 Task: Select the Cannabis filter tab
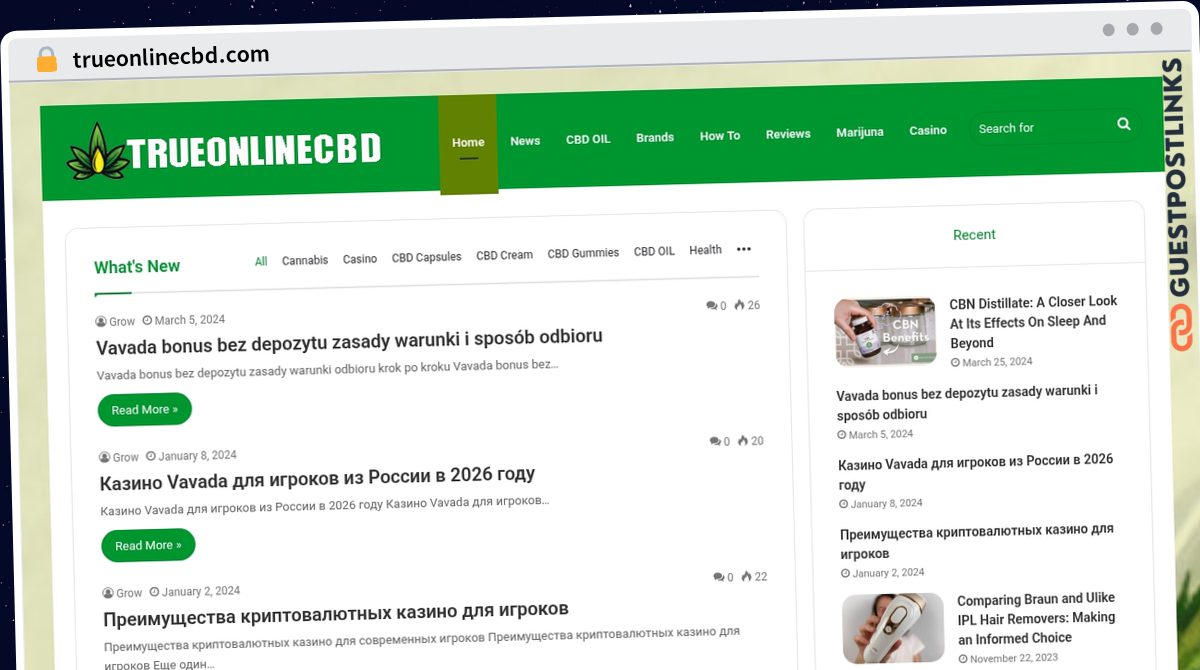(305, 260)
